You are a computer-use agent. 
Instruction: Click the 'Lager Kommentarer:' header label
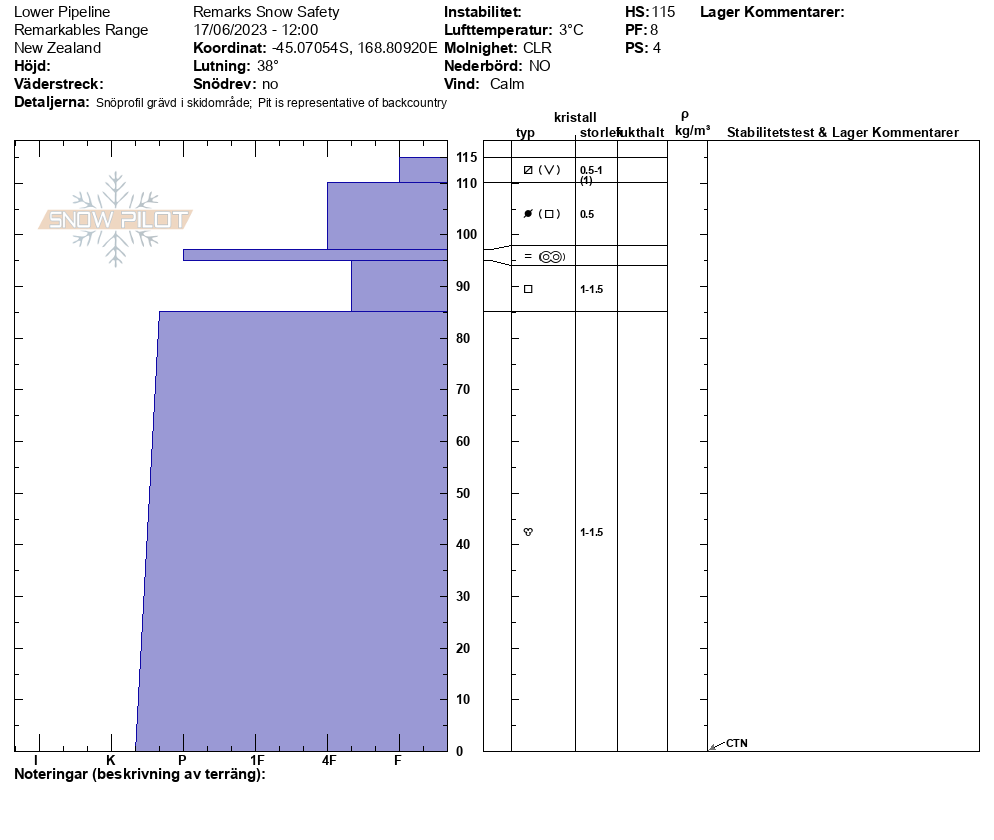click(772, 12)
